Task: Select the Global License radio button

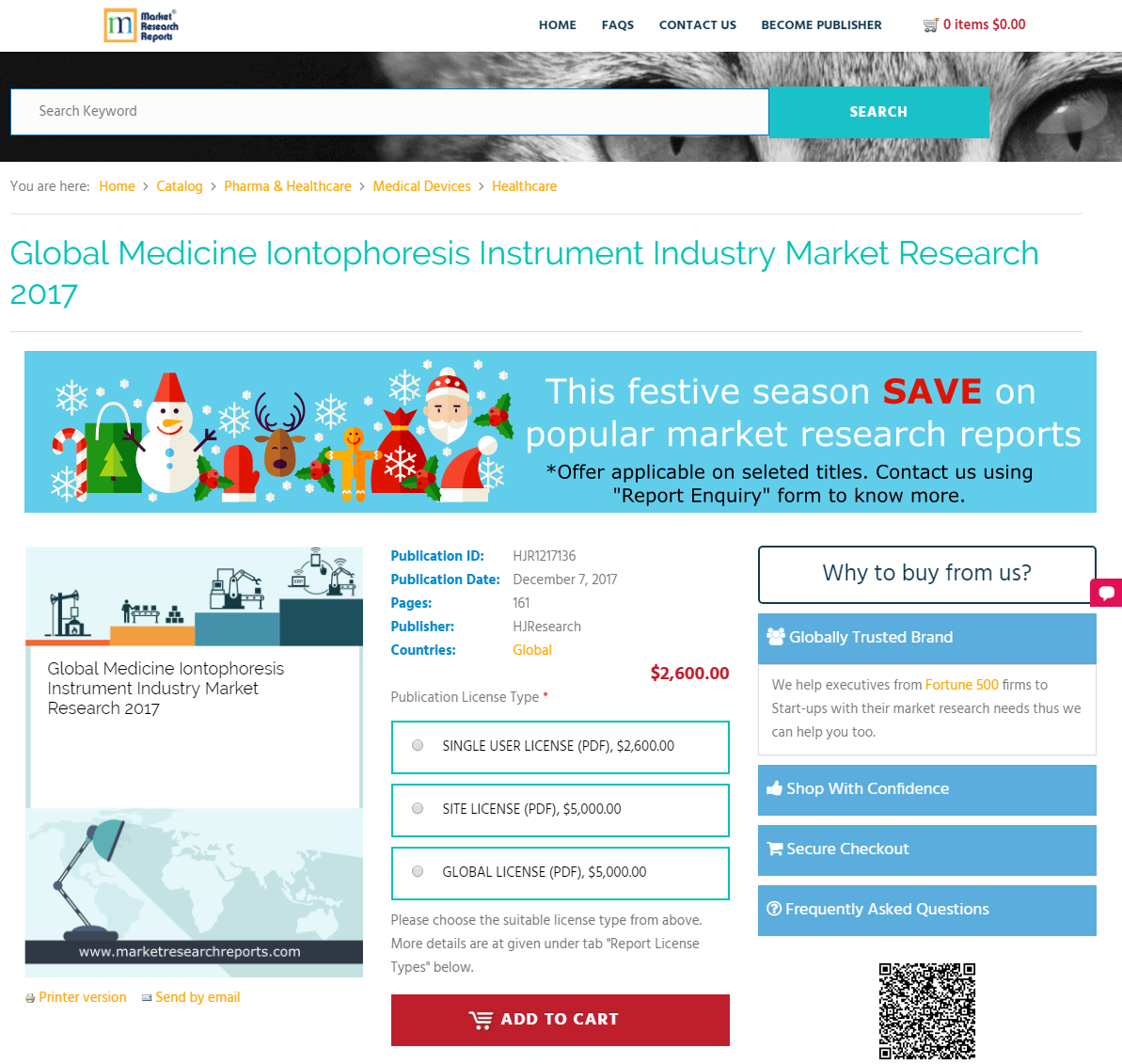Action: coord(418,871)
